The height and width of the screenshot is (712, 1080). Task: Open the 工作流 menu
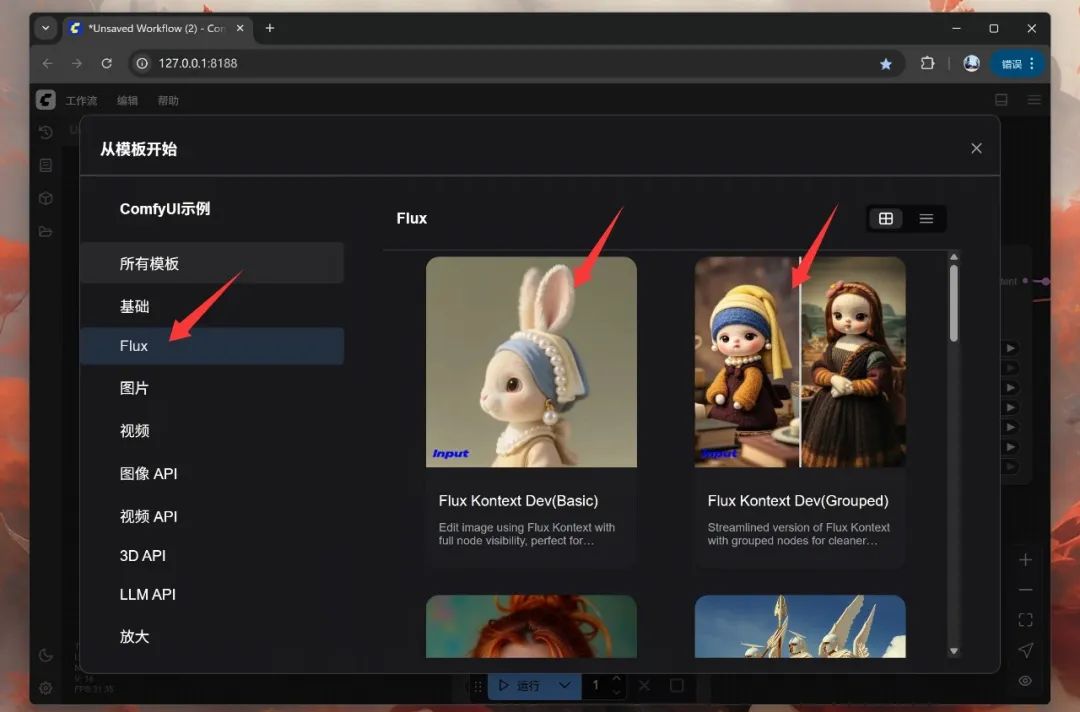tap(81, 101)
